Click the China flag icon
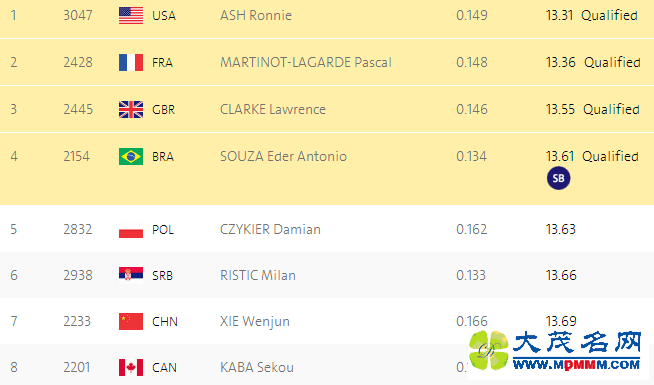Screen dimensions: 654x385 pos(131,322)
